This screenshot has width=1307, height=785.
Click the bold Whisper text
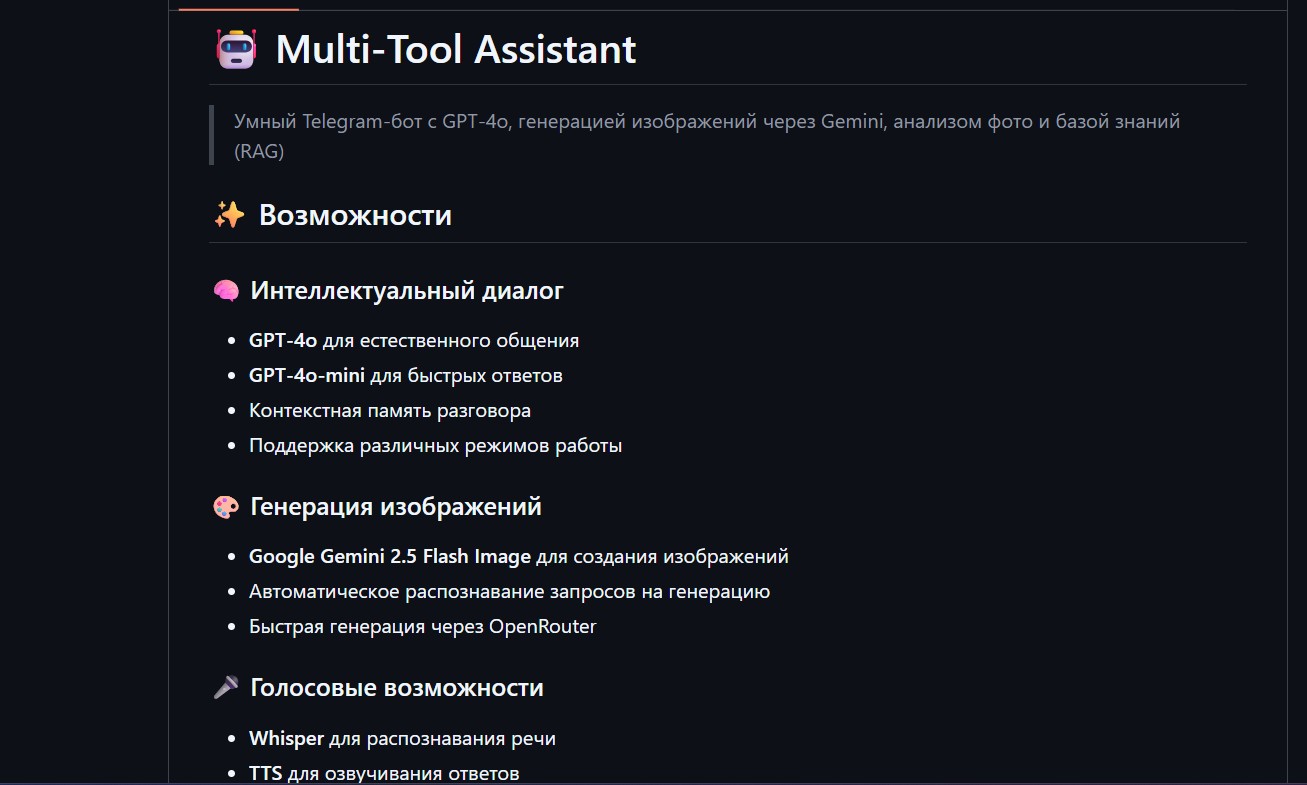click(286, 738)
